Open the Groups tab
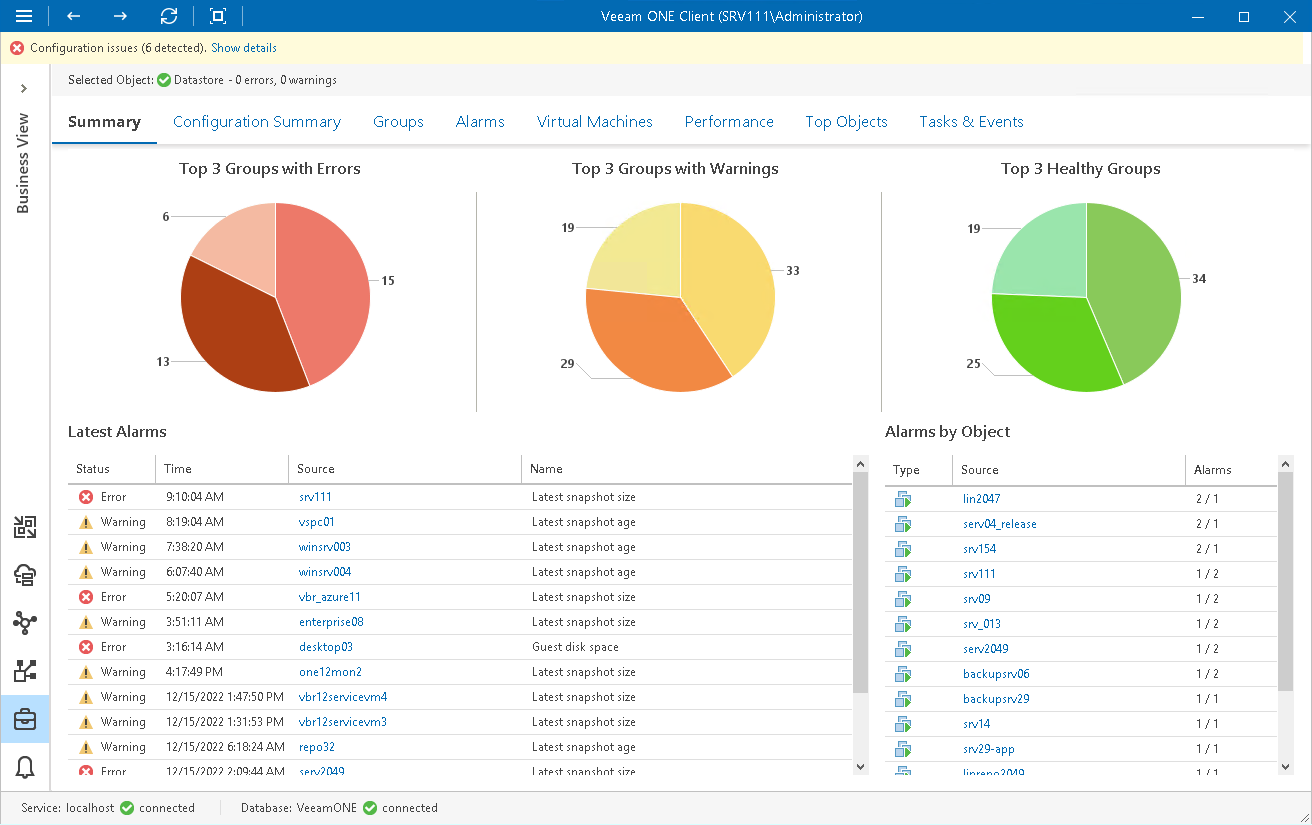 pos(398,122)
